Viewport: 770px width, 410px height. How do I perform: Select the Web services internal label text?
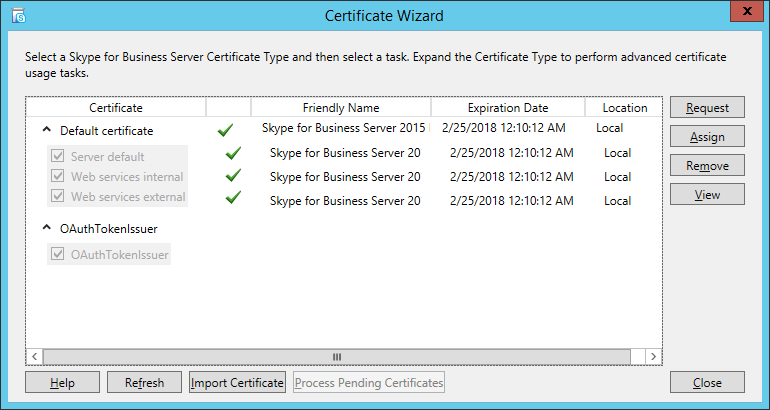127,176
